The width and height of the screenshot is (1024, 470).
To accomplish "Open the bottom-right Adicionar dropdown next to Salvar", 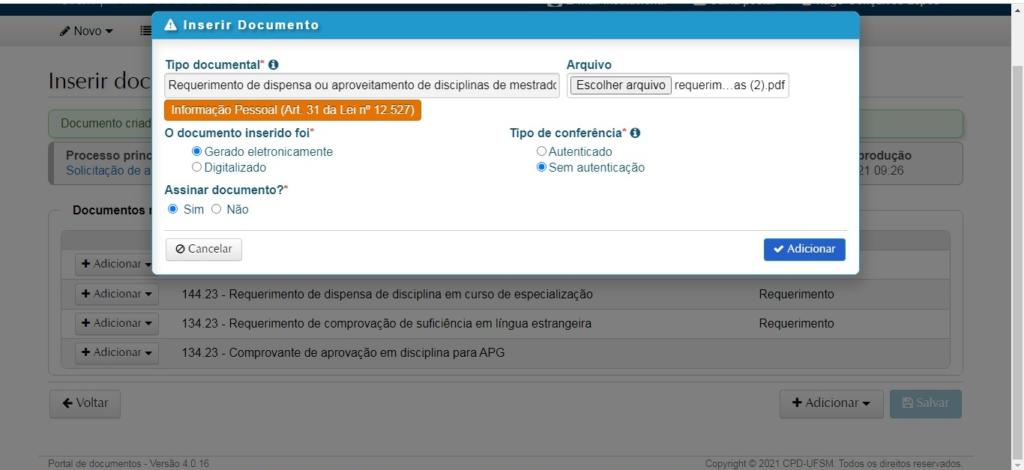I will tap(830, 403).
